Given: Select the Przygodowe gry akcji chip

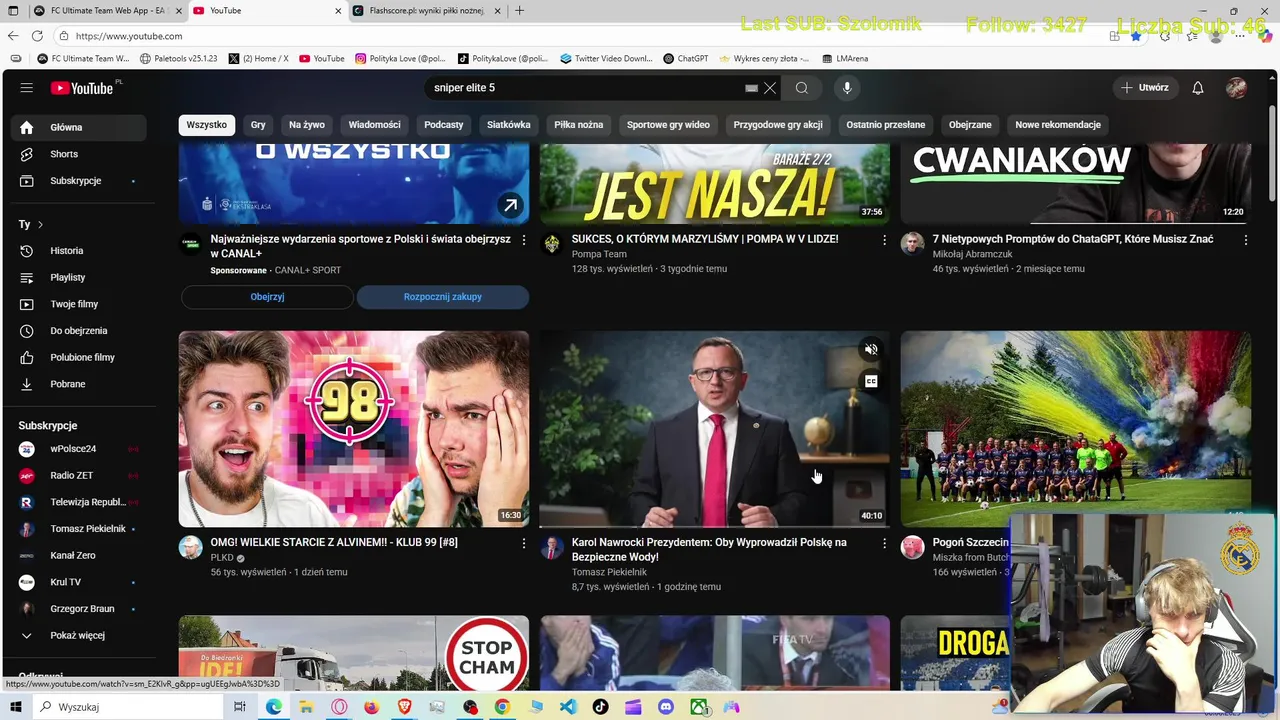Looking at the screenshot, I should coord(778,125).
